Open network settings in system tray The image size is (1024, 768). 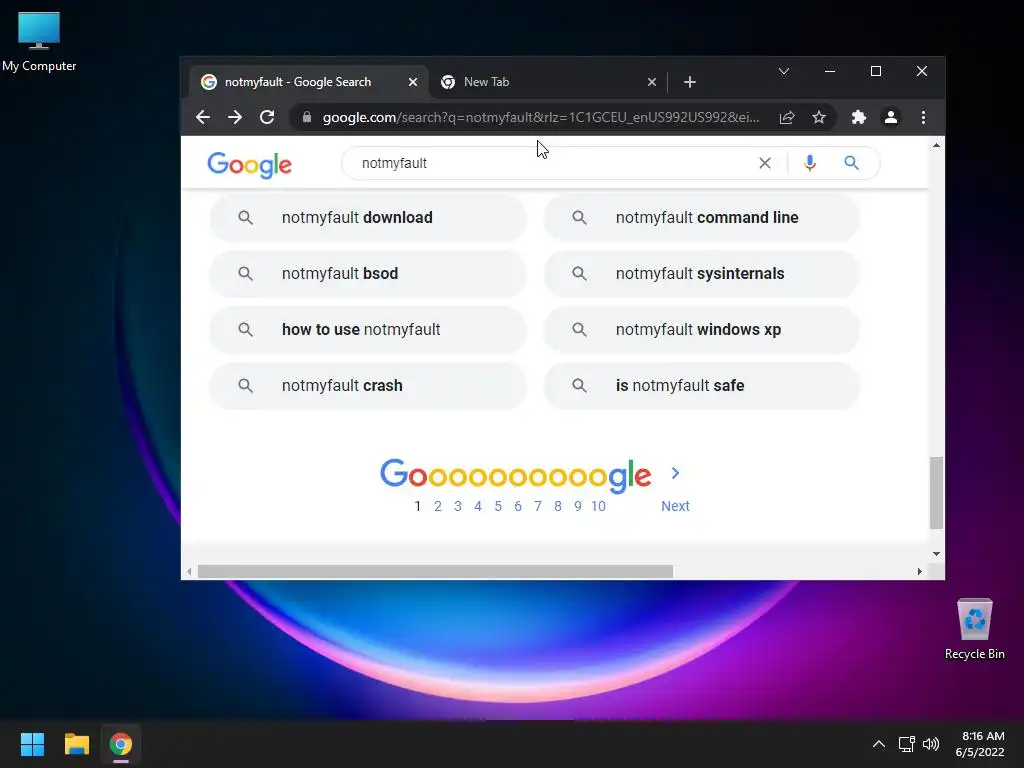click(x=906, y=744)
